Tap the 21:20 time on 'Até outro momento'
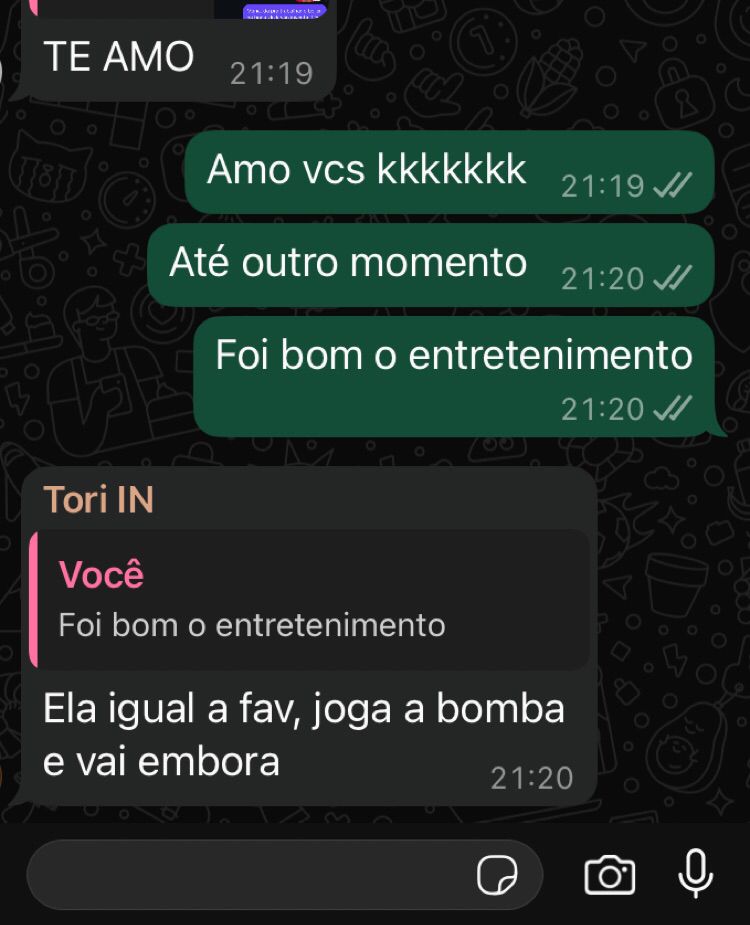This screenshot has height=925, width=750. pos(602,278)
